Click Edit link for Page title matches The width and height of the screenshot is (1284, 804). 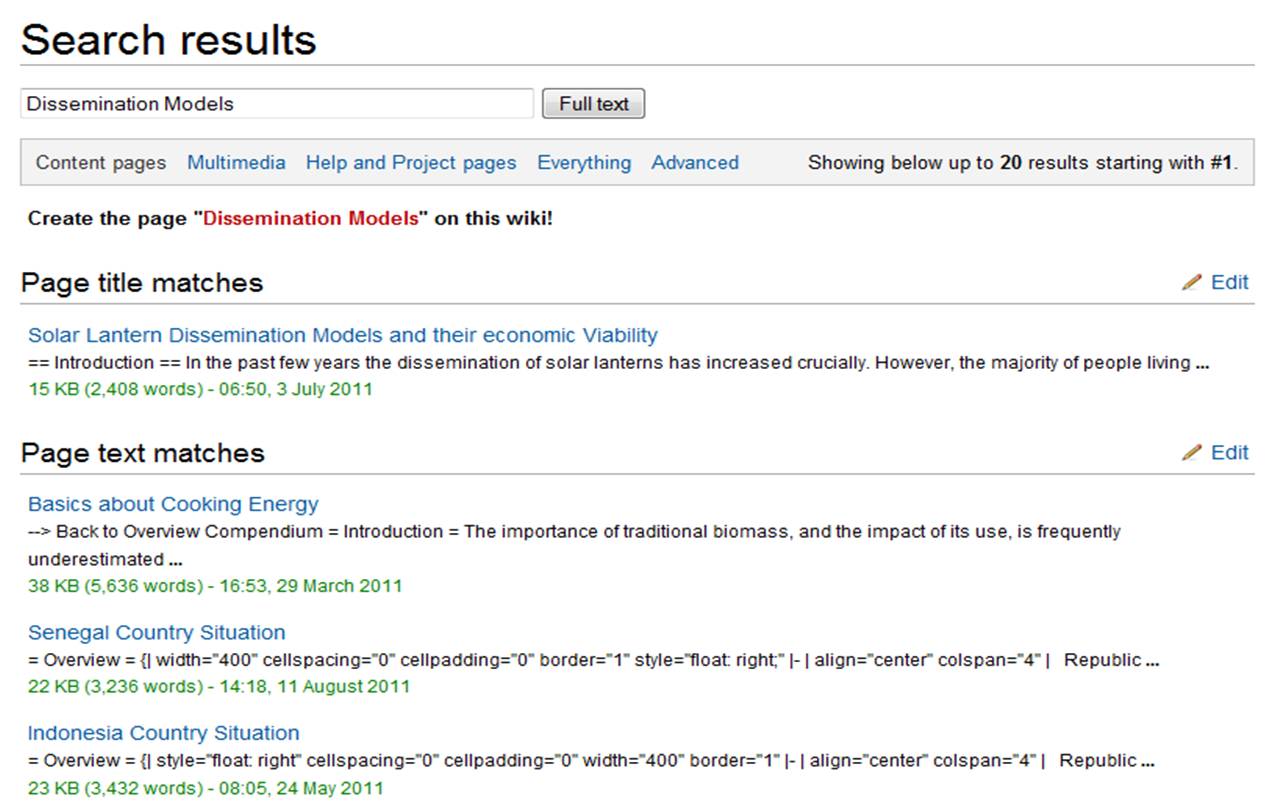point(1230,283)
